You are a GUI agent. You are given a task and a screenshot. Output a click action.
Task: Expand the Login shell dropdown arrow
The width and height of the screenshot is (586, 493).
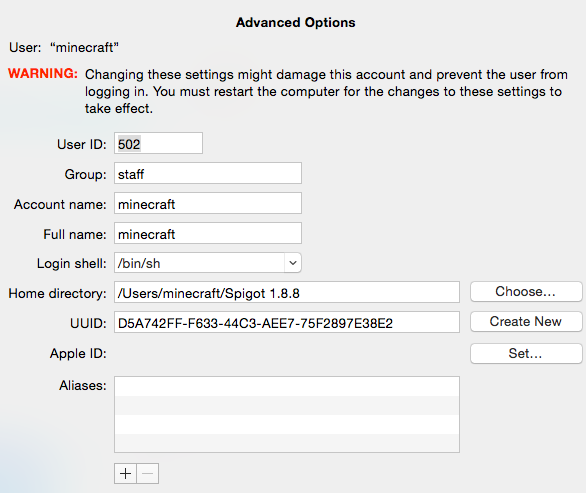(293, 263)
